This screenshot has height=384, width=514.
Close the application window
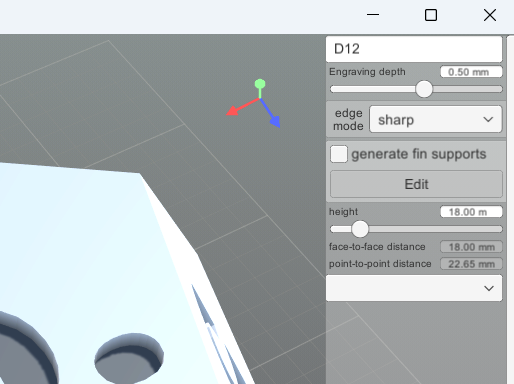click(x=490, y=15)
